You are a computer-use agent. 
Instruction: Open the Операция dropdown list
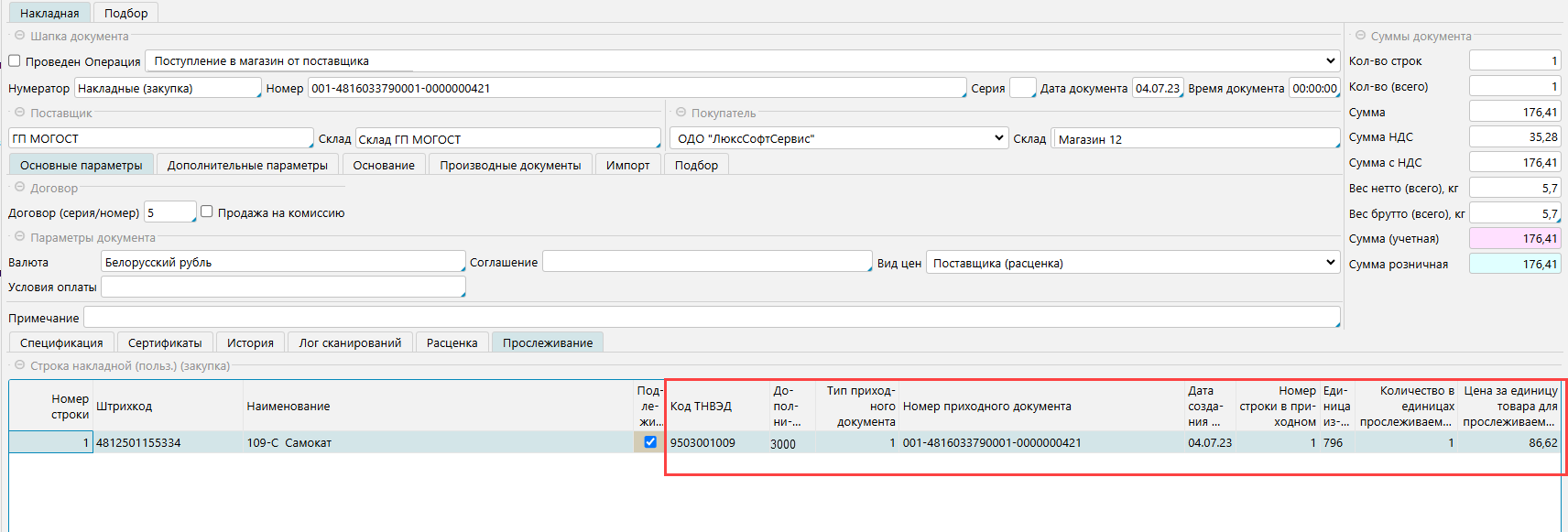tap(1330, 61)
